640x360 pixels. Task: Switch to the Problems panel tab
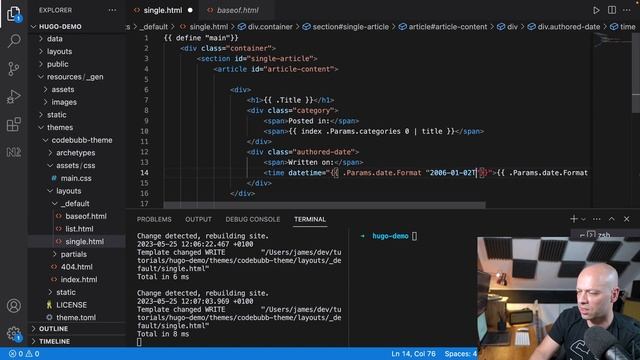154,220
